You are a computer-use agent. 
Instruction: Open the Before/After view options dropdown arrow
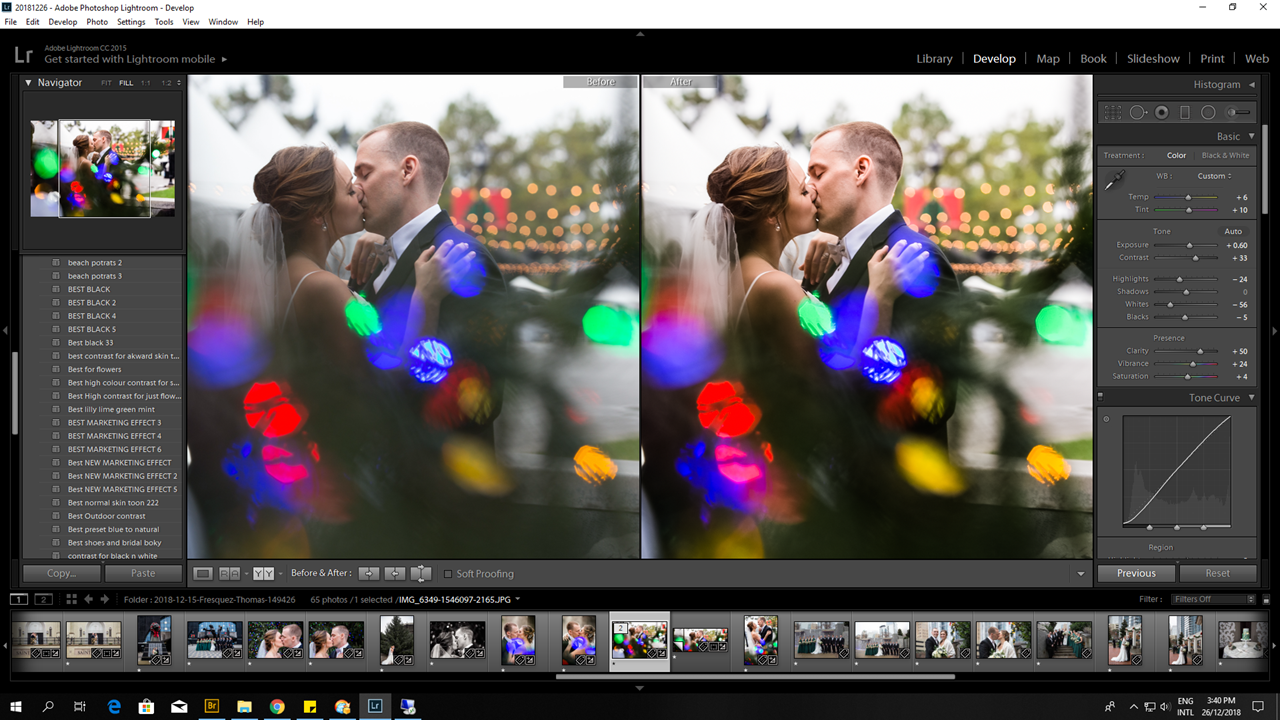pyautogui.click(x=280, y=574)
